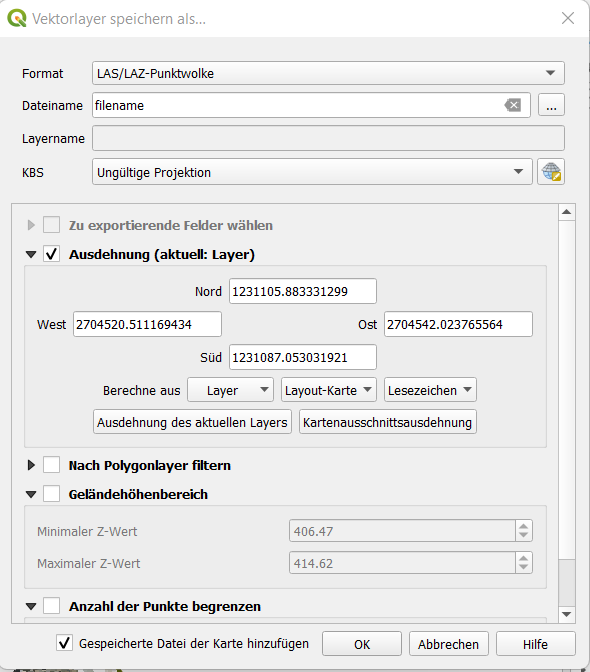Enable the Nach Polygonlayer filtern checkbox

coord(51,465)
